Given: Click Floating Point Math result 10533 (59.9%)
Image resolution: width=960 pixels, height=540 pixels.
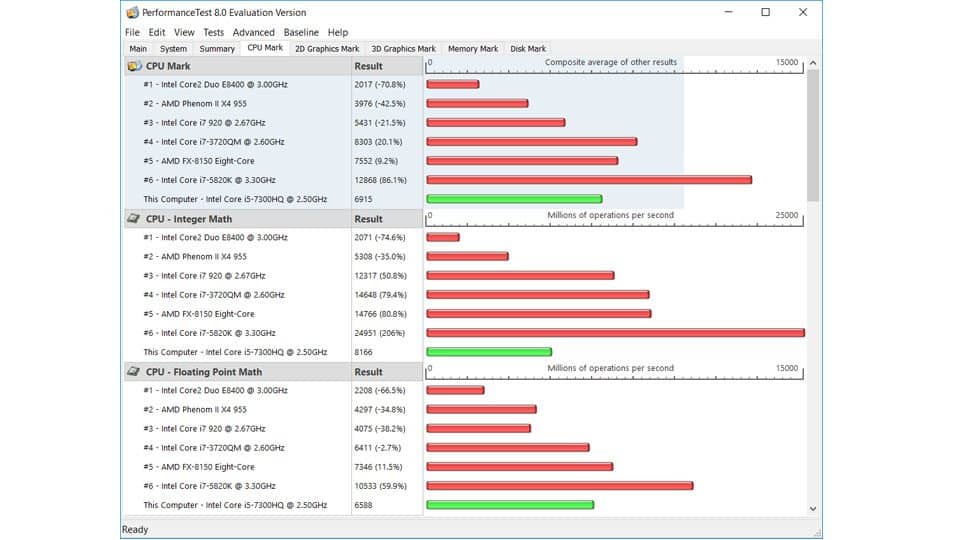Looking at the screenshot, I should coord(380,486).
